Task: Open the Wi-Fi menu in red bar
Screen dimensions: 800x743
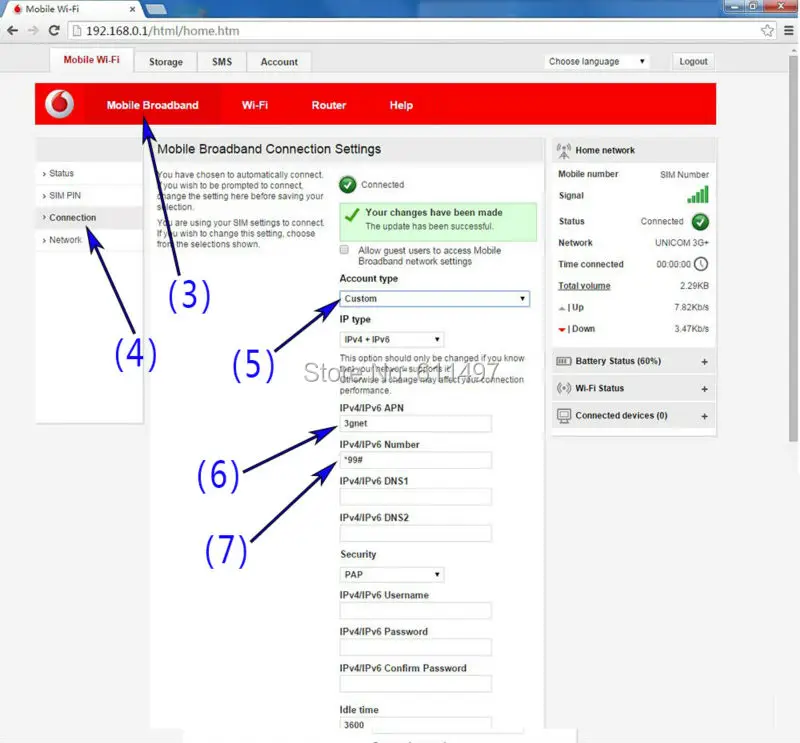Action: tap(255, 105)
